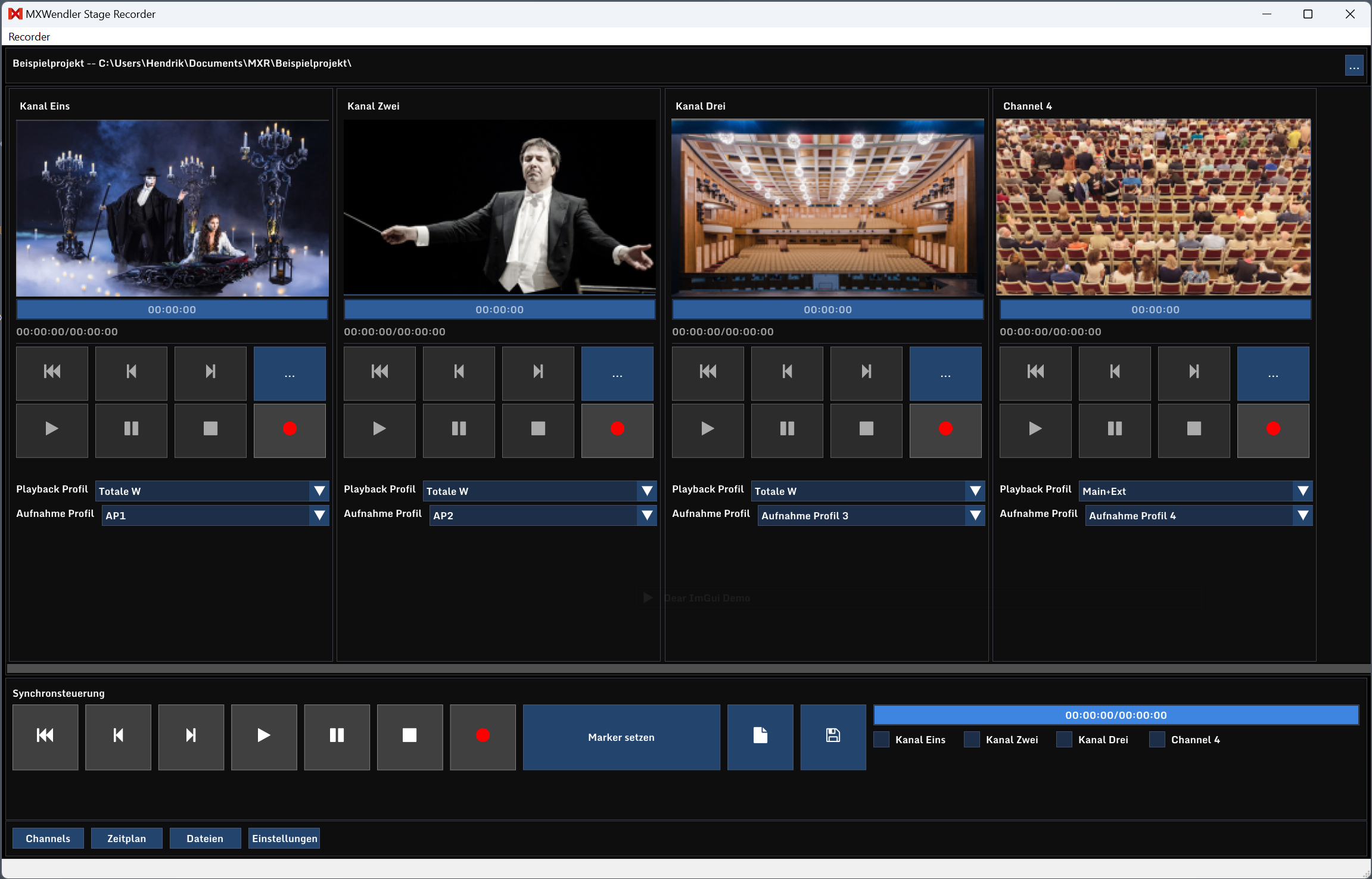
Task: Play Kanal Zwei playback
Action: point(379,428)
